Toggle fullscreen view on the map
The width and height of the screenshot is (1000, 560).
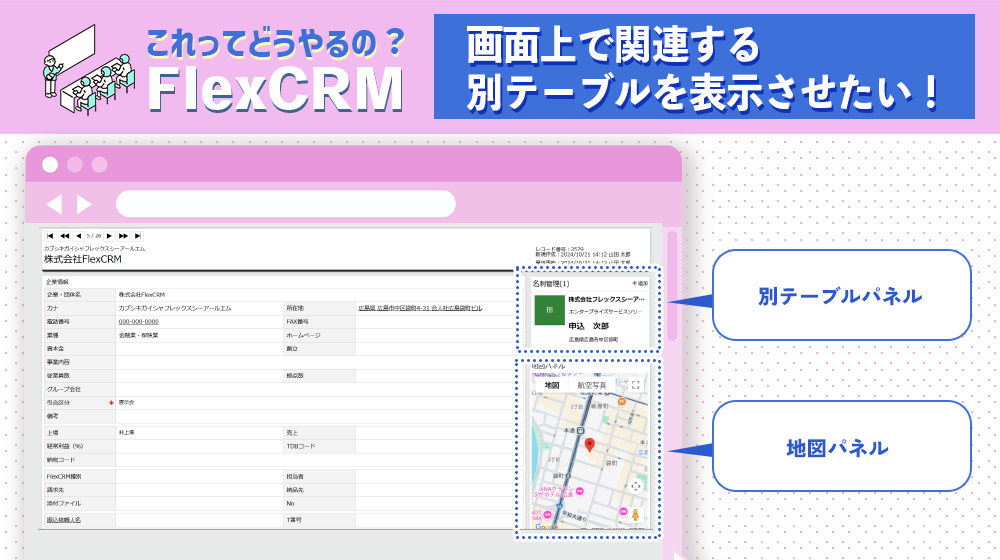(x=635, y=385)
